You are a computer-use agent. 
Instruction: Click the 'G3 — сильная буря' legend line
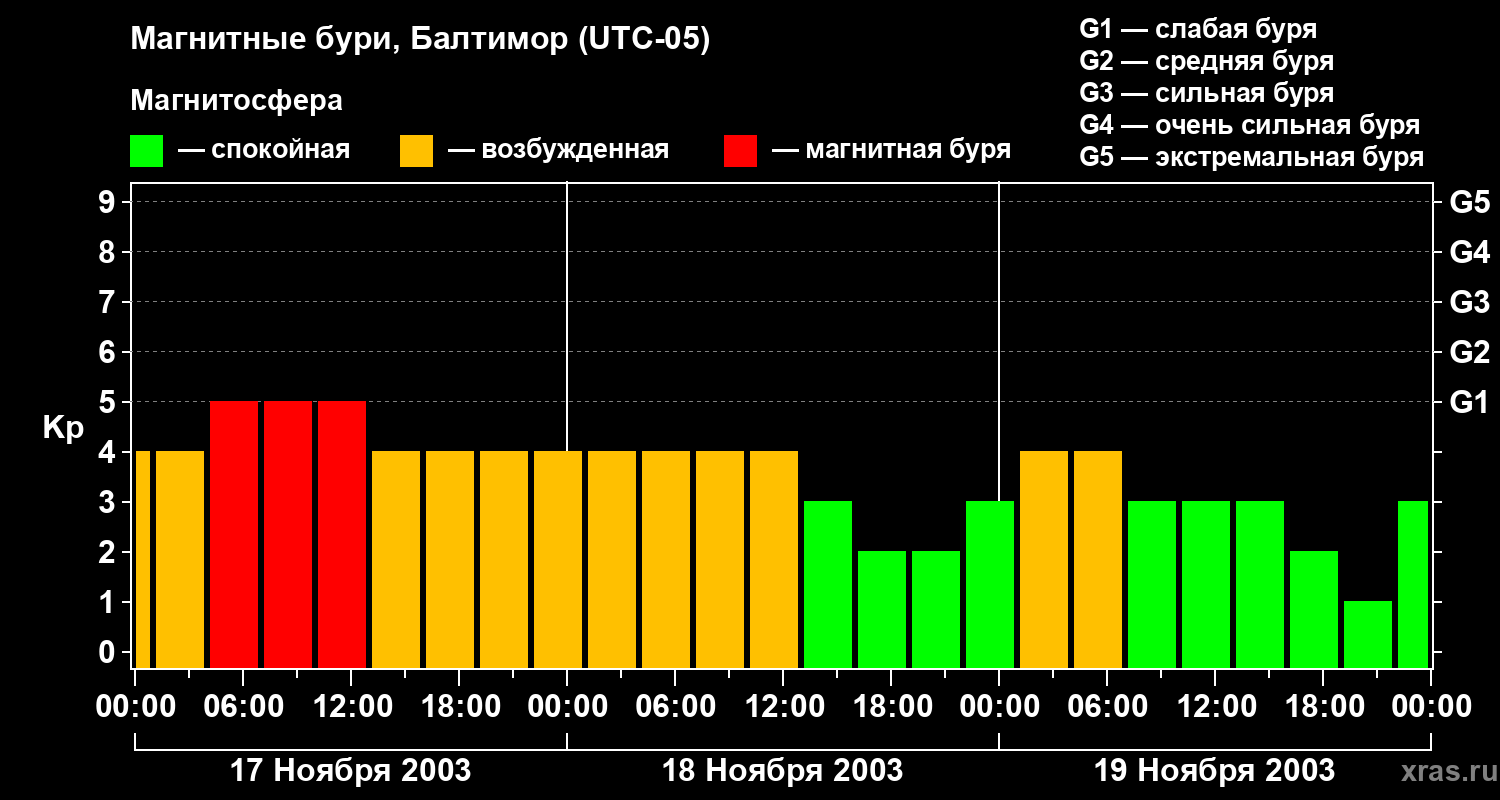pyautogui.click(x=1206, y=93)
